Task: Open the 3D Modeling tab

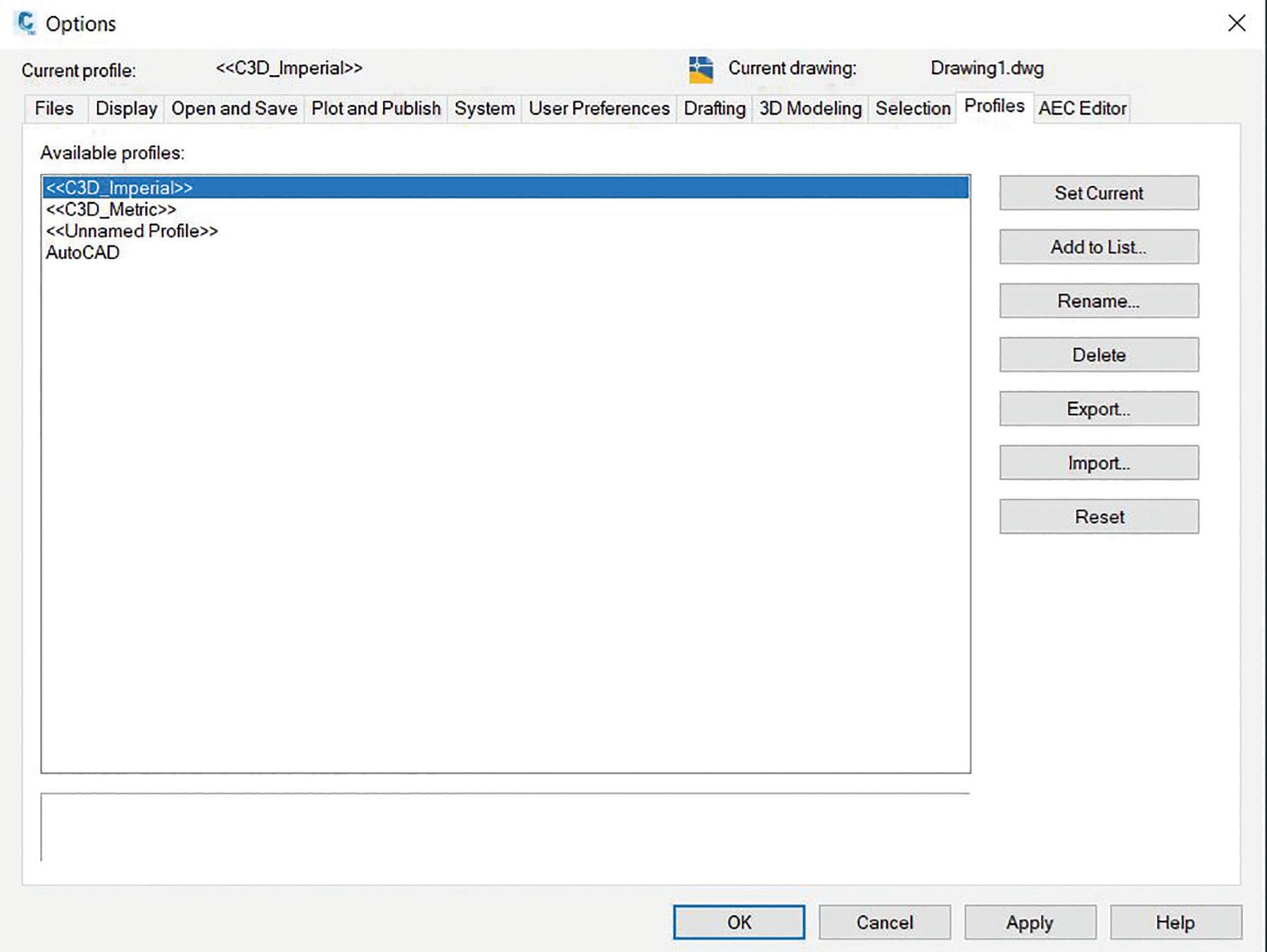Action: tap(810, 108)
